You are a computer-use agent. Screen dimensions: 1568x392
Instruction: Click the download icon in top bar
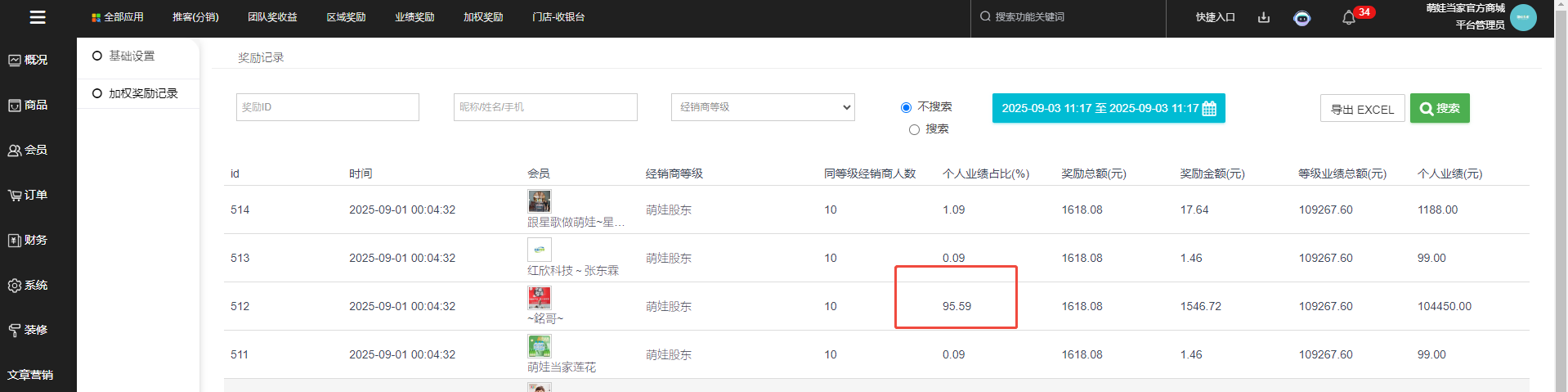coord(1264,17)
